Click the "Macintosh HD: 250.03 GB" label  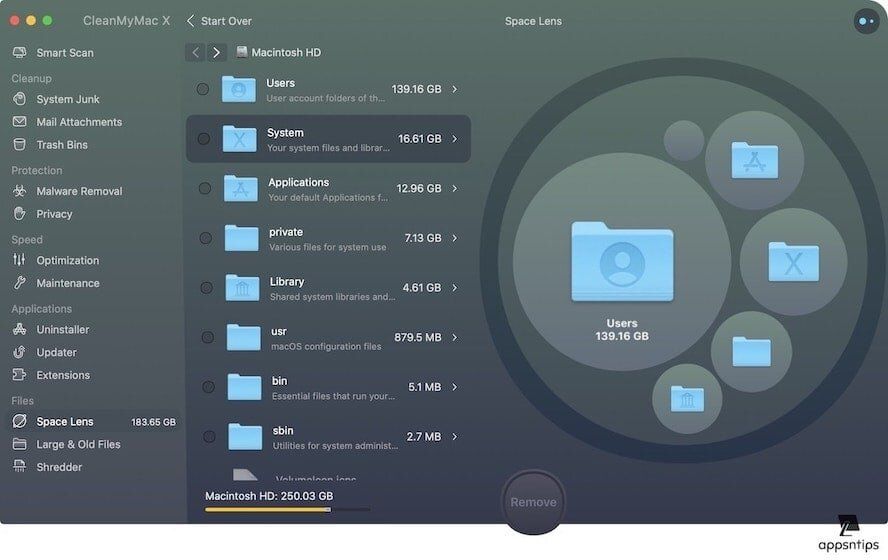coord(269,495)
